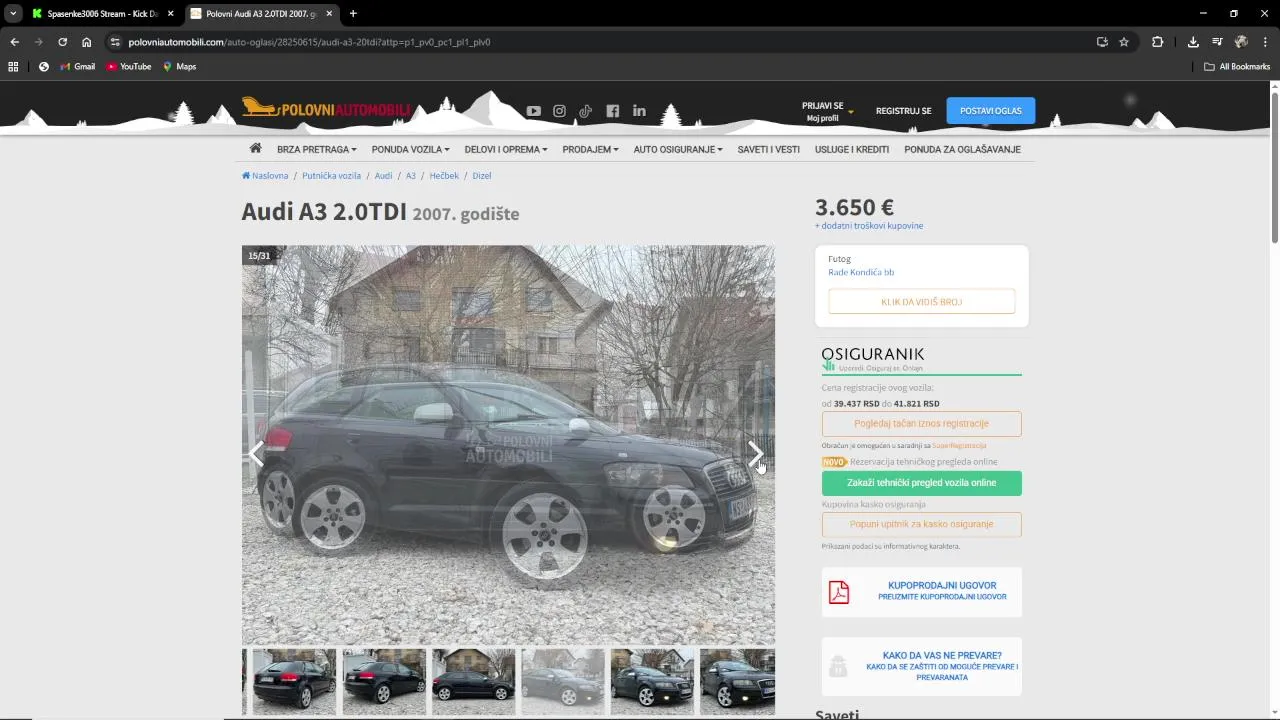Open browser extensions puzzle icon
Screen dimensions: 1280x720
(x=1158, y=42)
